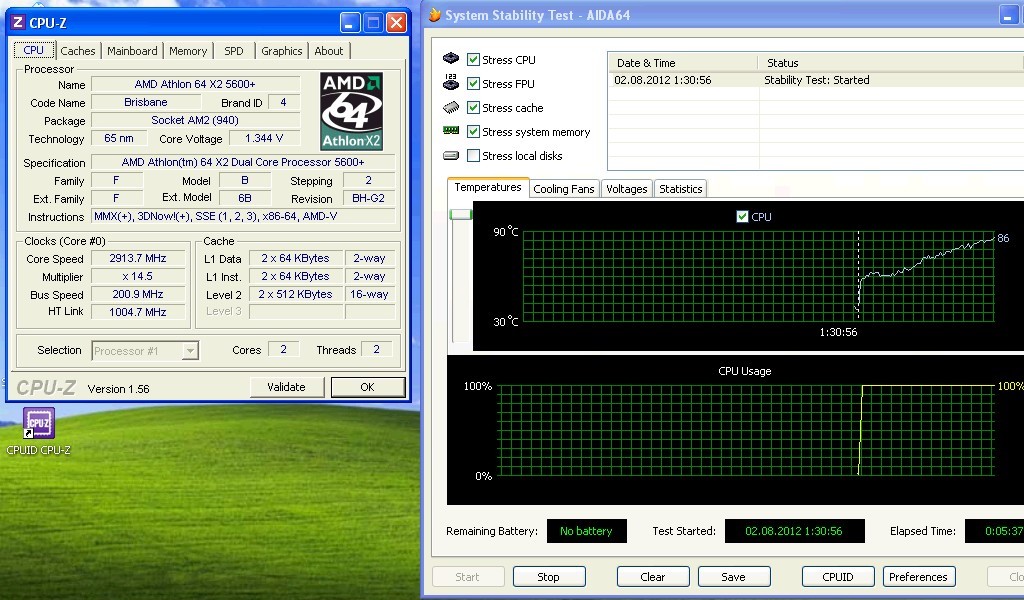This screenshot has height=600, width=1024.
Task: Click the AMD Athlon 64 X2 logo
Action: pos(351,111)
